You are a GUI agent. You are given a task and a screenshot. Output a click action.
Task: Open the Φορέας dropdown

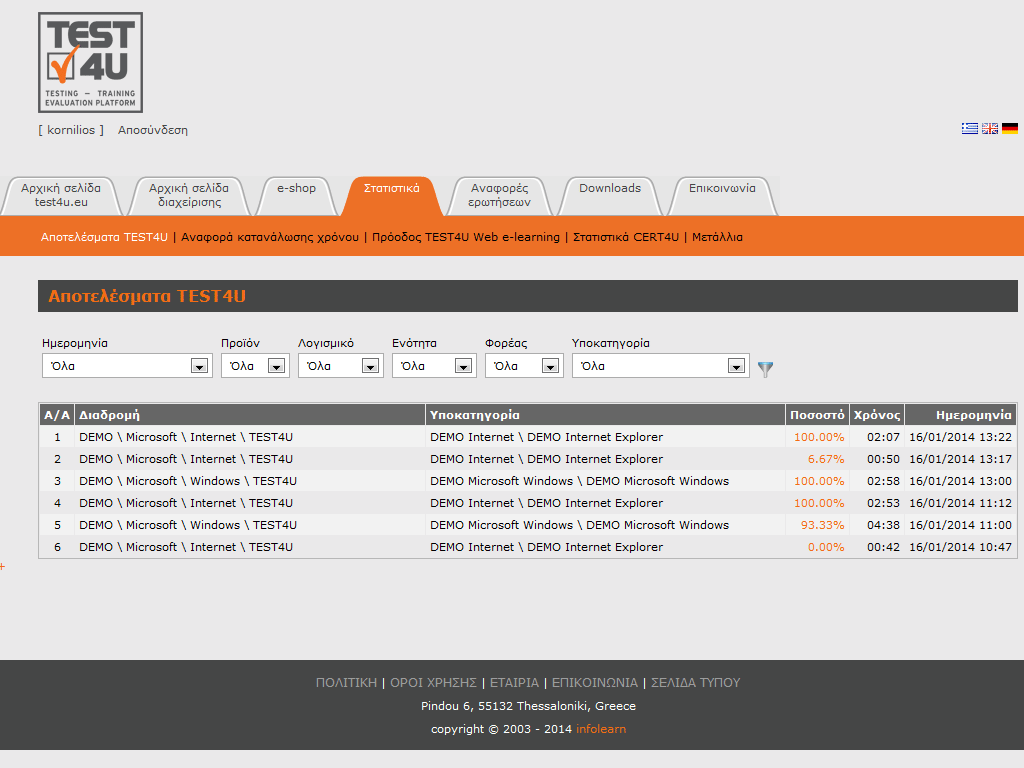click(x=524, y=366)
